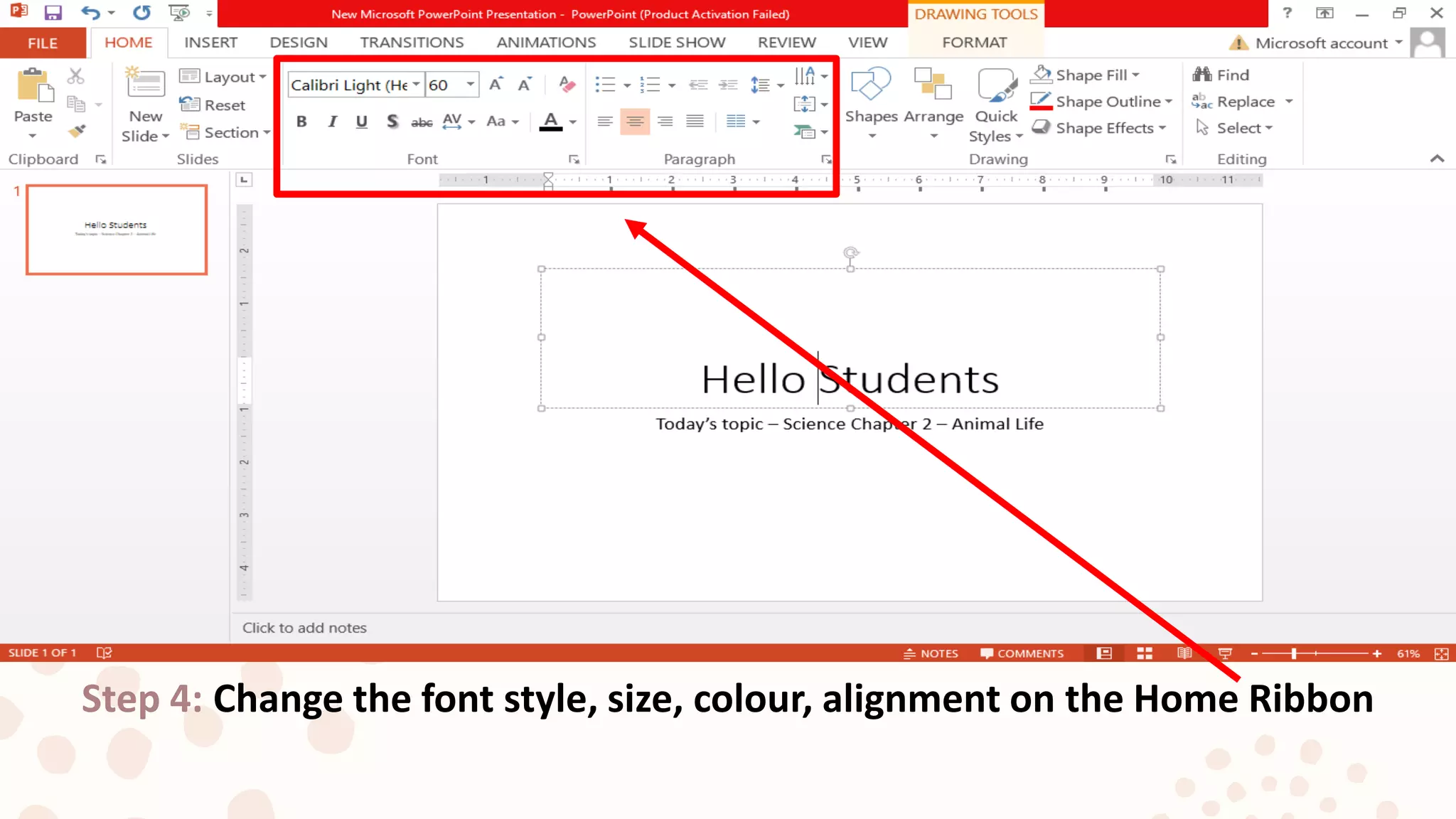
Task: Click the NOTES button in status bar
Action: tap(931, 653)
